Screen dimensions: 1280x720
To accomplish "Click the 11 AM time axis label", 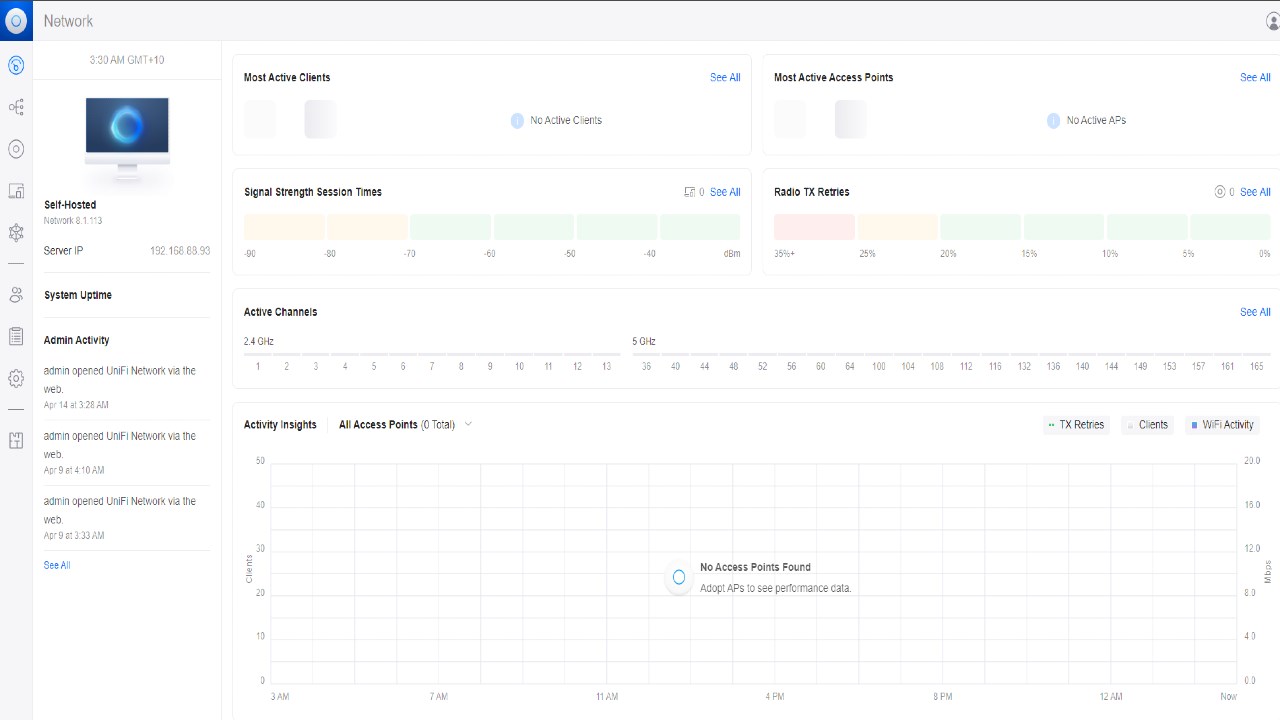I will pos(607,696).
